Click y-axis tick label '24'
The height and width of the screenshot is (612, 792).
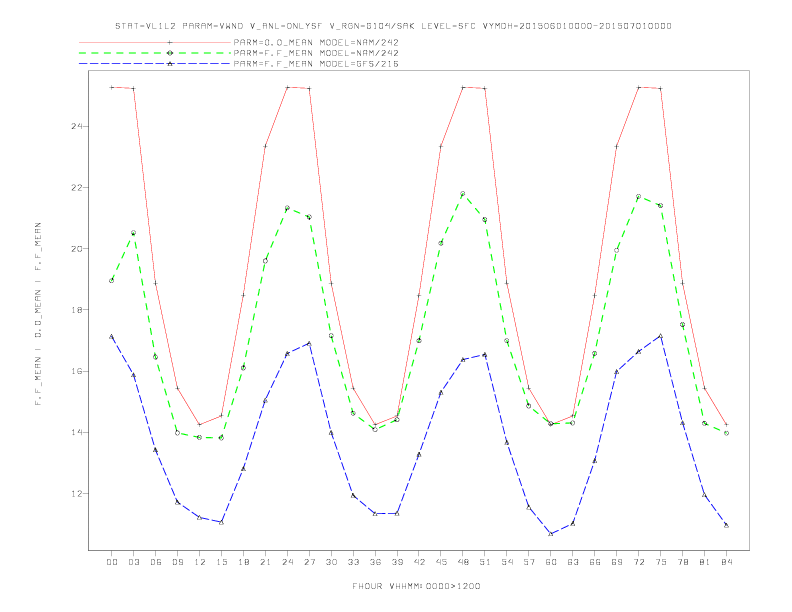click(x=77, y=126)
